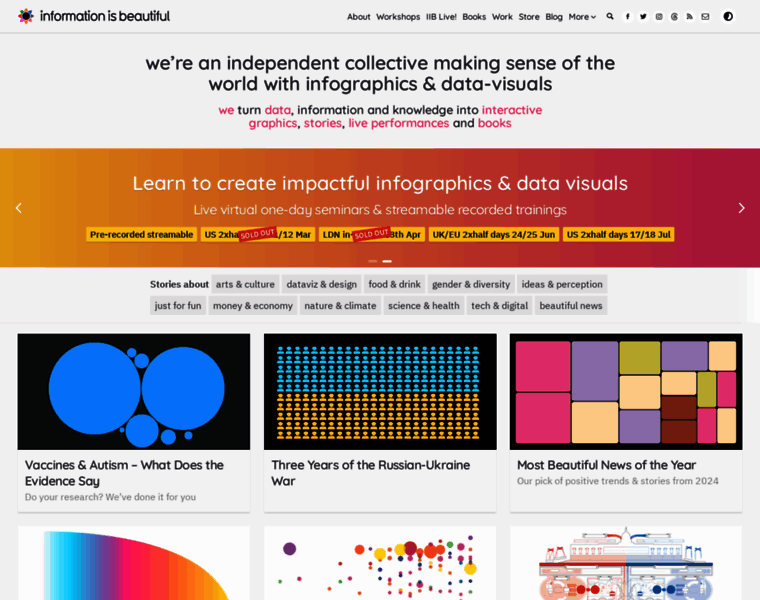Filter stories by just for fun
This screenshot has width=760, height=600.
[178, 306]
